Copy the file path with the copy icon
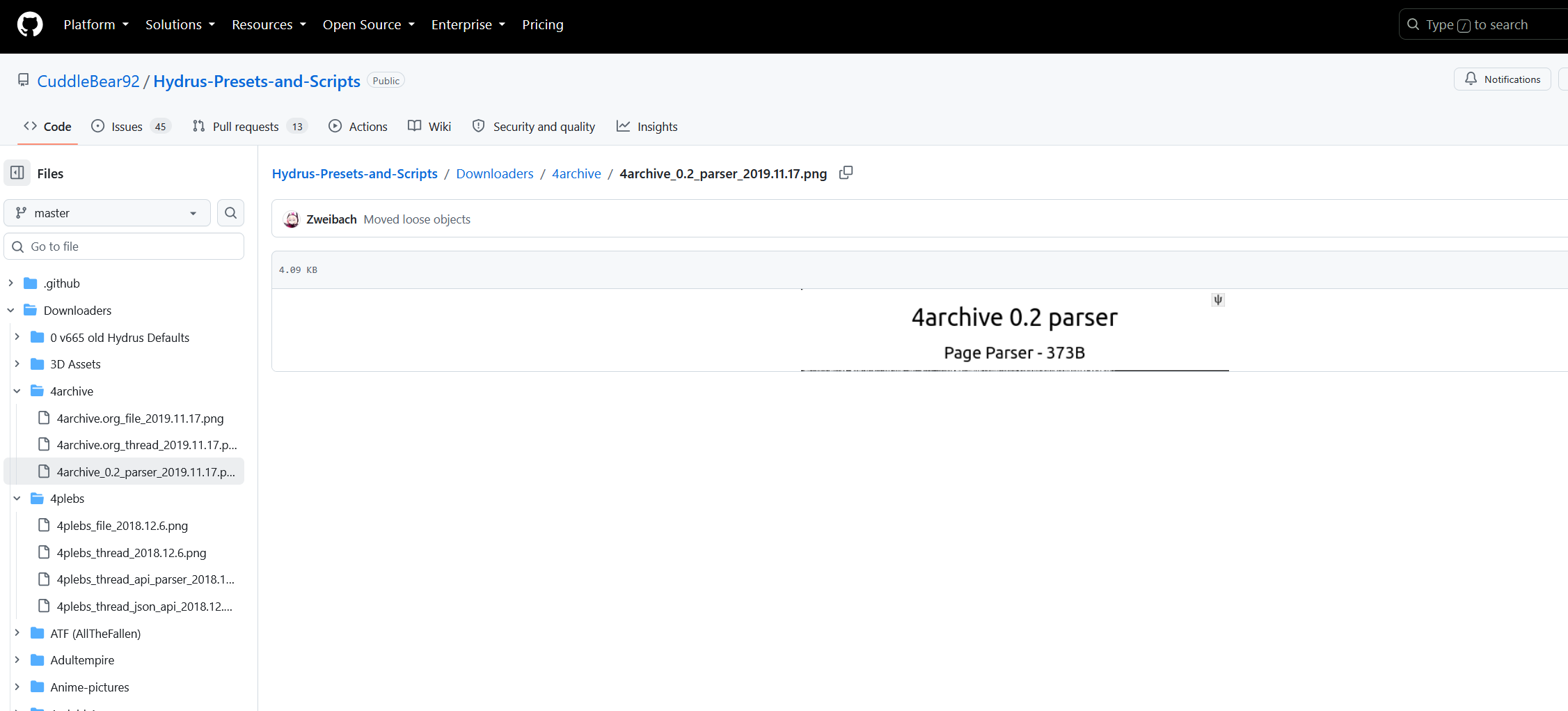This screenshot has width=1568, height=711. pos(846,173)
